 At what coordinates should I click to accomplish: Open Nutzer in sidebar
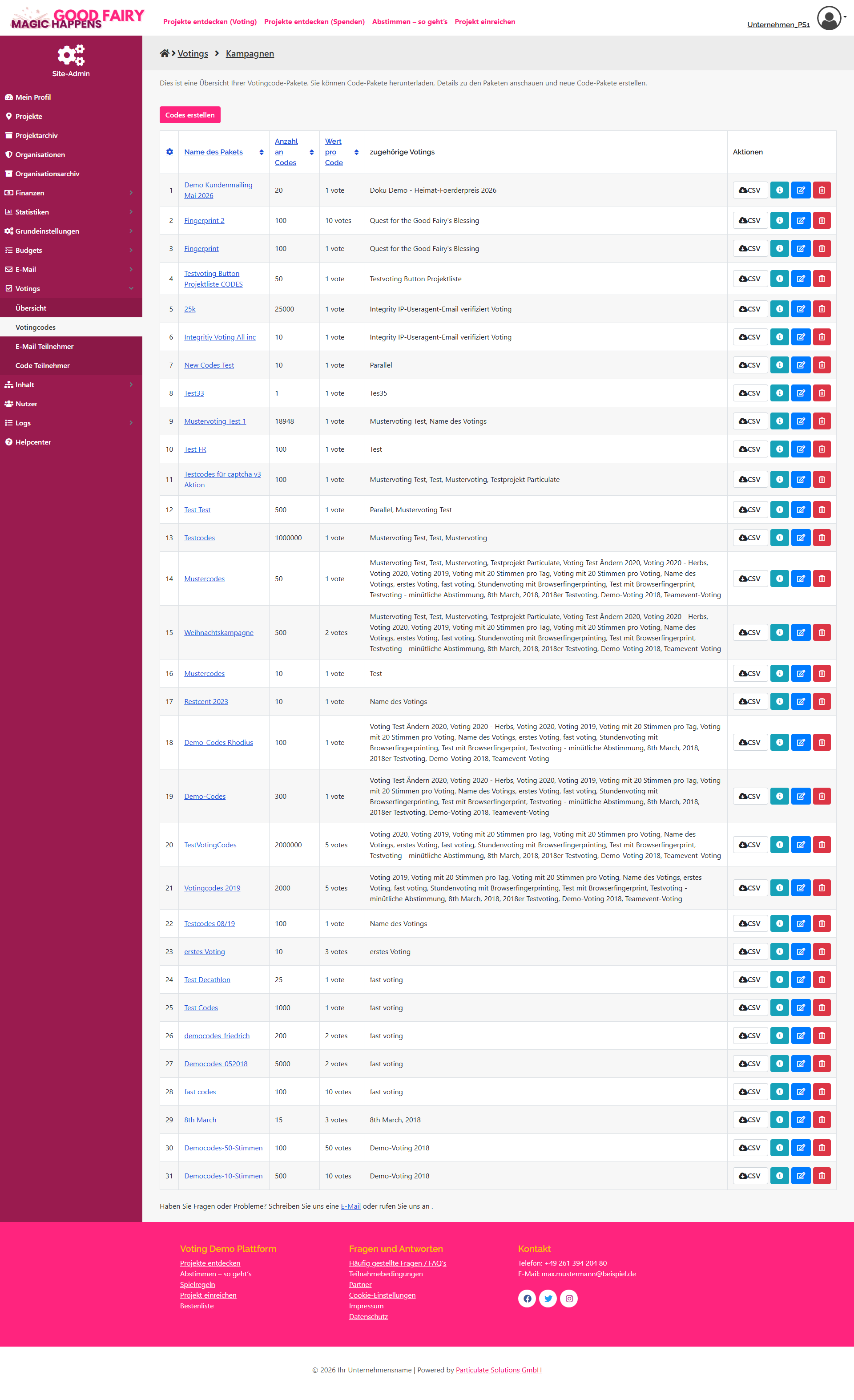[x=71, y=404]
